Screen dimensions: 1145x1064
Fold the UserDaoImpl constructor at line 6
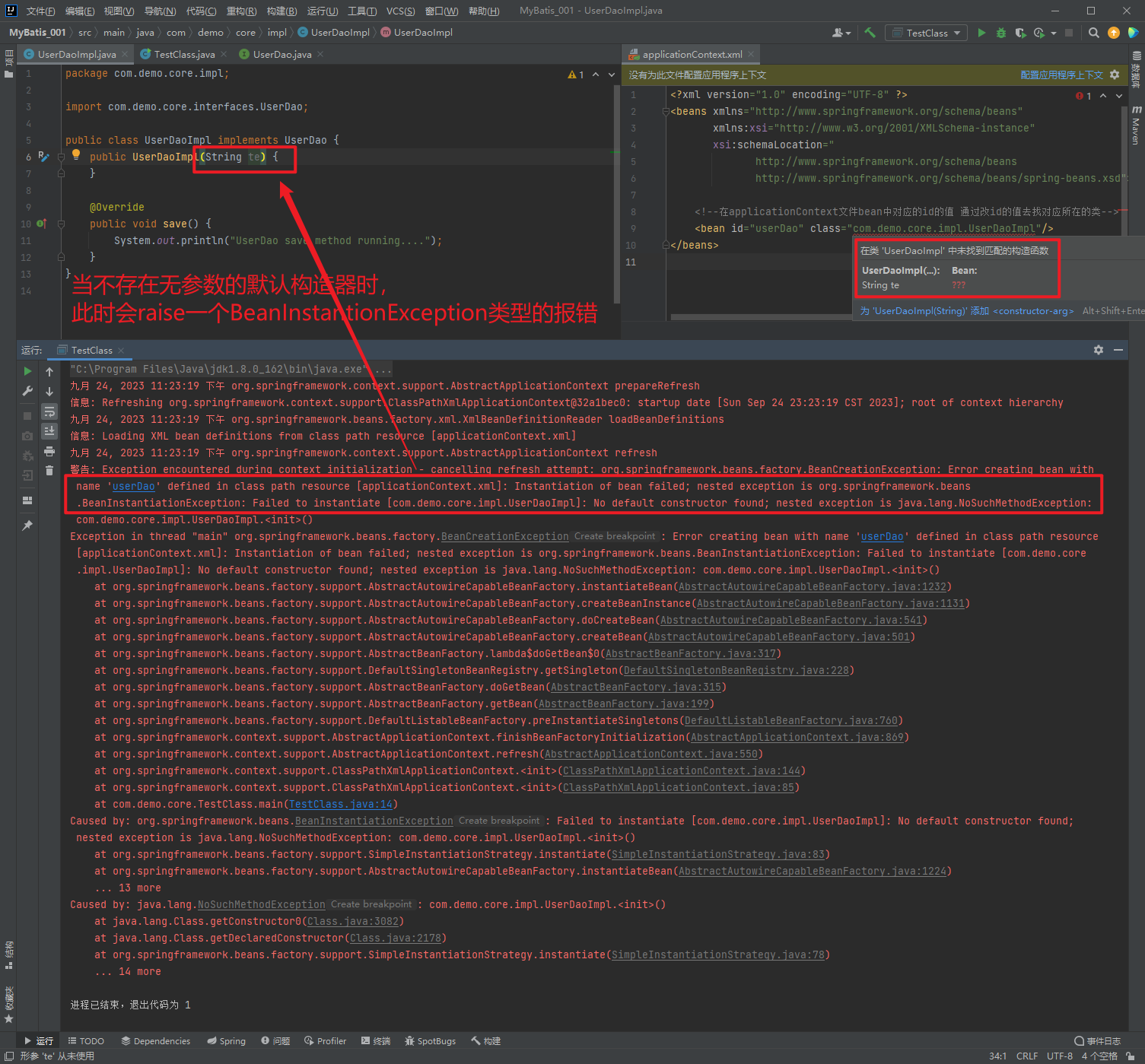(62, 157)
